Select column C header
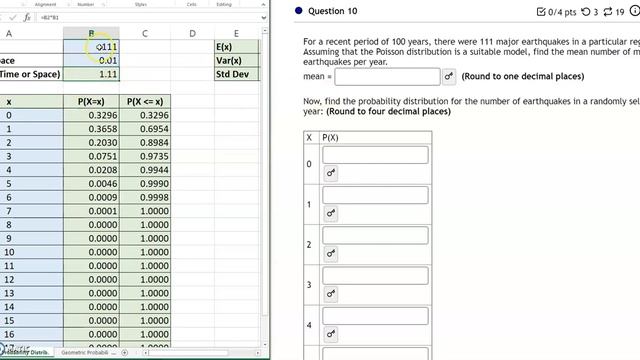This screenshot has width=640, height=360. 145,33
